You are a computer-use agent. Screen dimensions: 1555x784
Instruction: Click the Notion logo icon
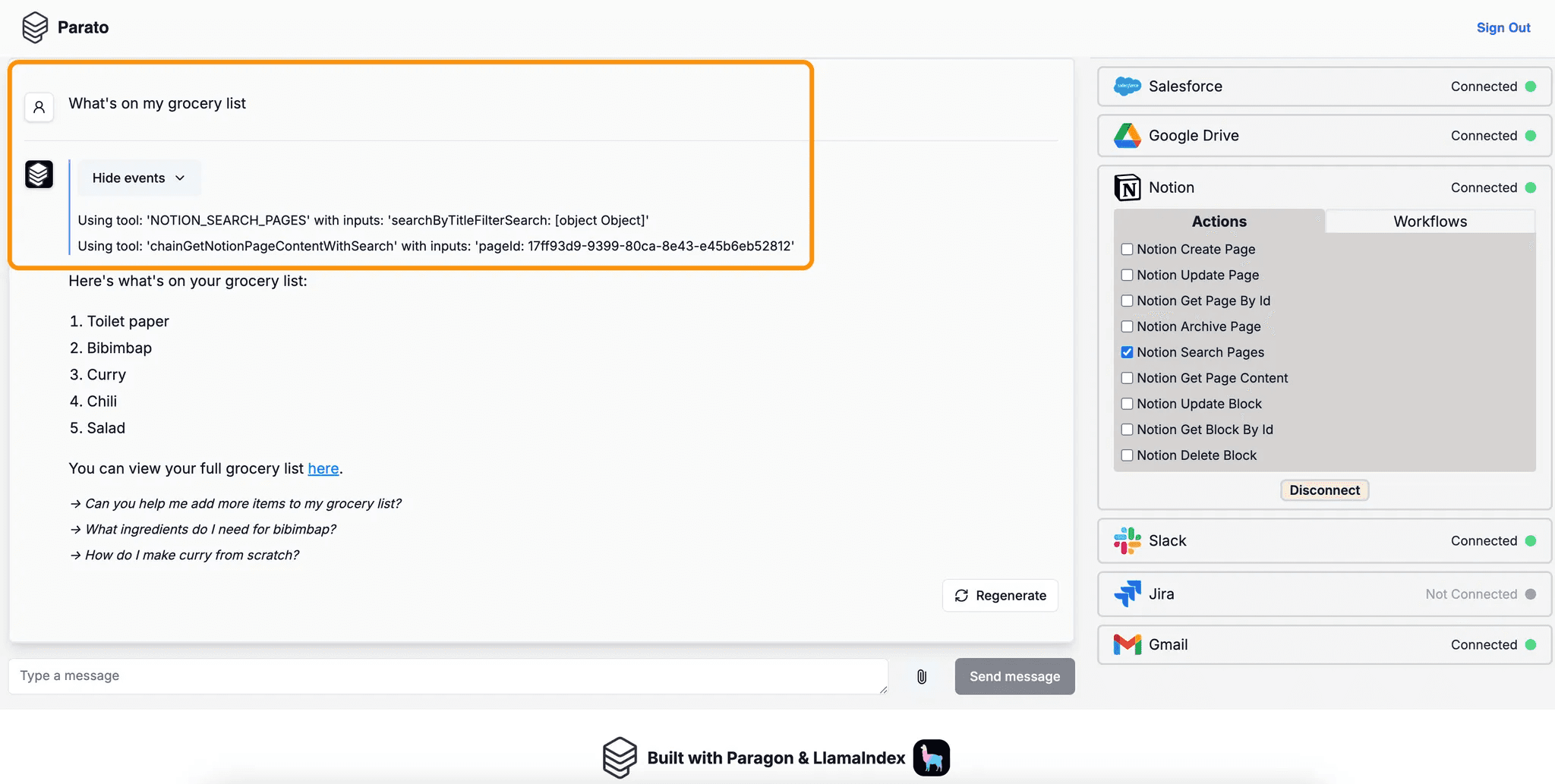pos(1127,187)
